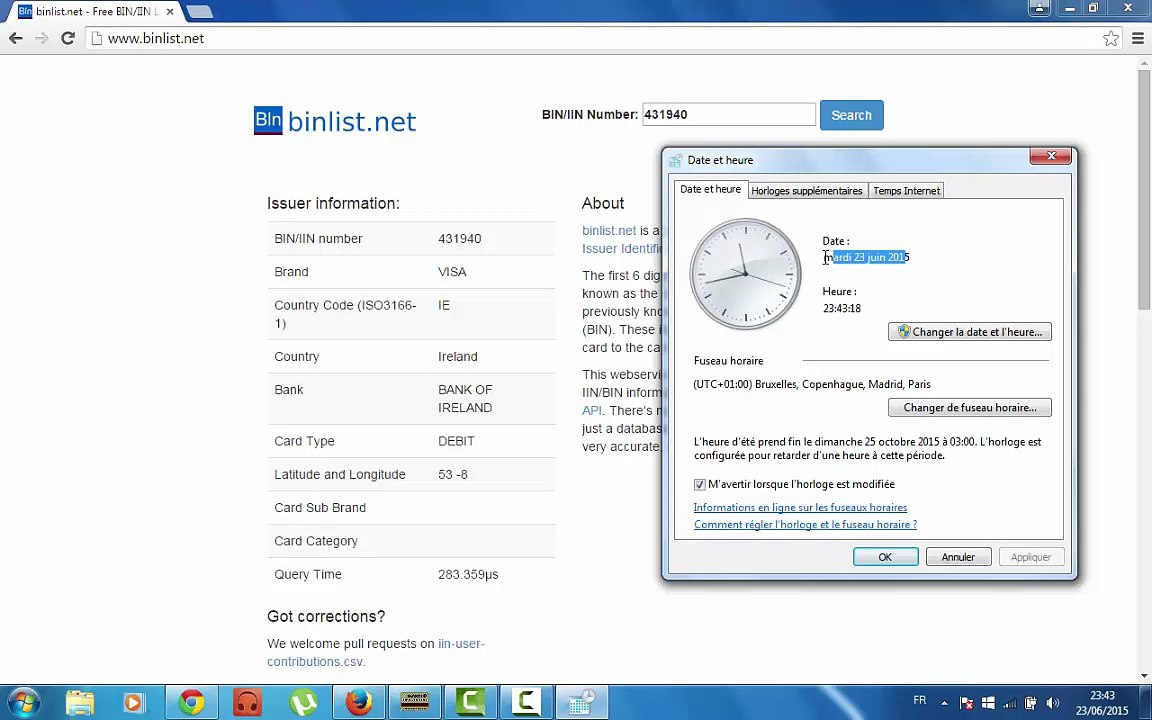Click Changer de fuseau horaire button
The height and width of the screenshot is (720, 1152).
[x=970, y=408]
